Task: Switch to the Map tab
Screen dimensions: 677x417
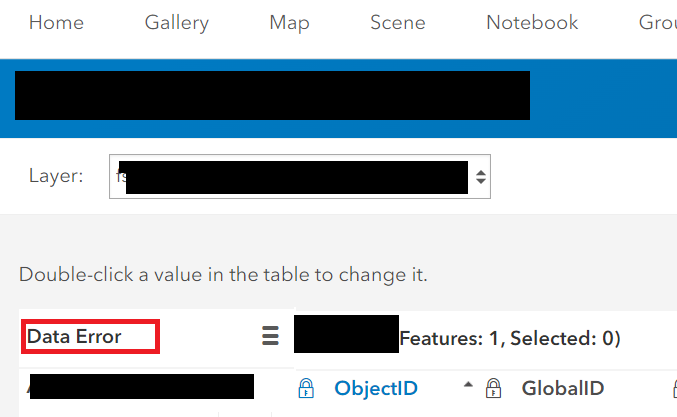Action: pos(289,23)
